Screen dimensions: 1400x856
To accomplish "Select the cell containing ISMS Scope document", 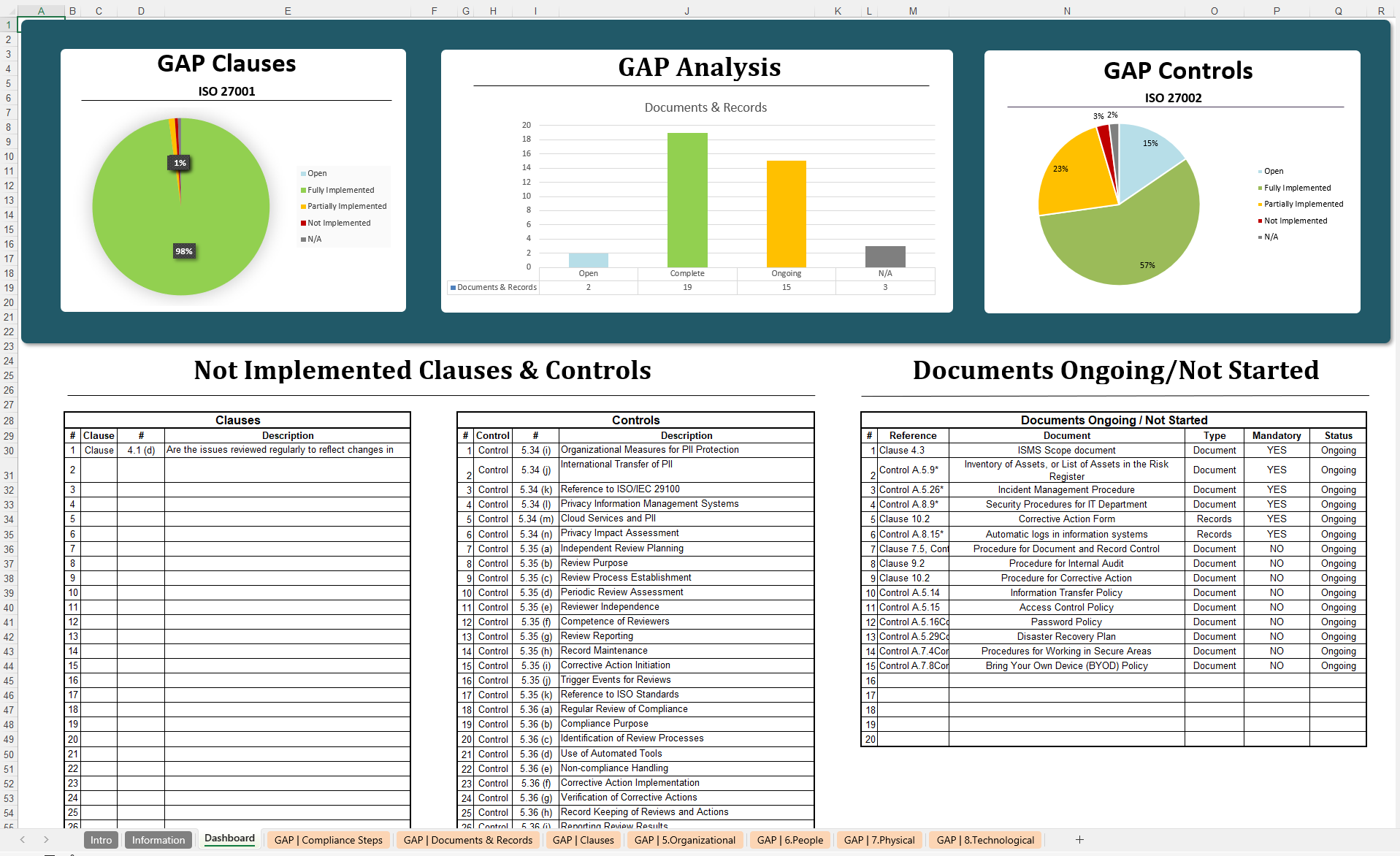I will coord(1066,450).
